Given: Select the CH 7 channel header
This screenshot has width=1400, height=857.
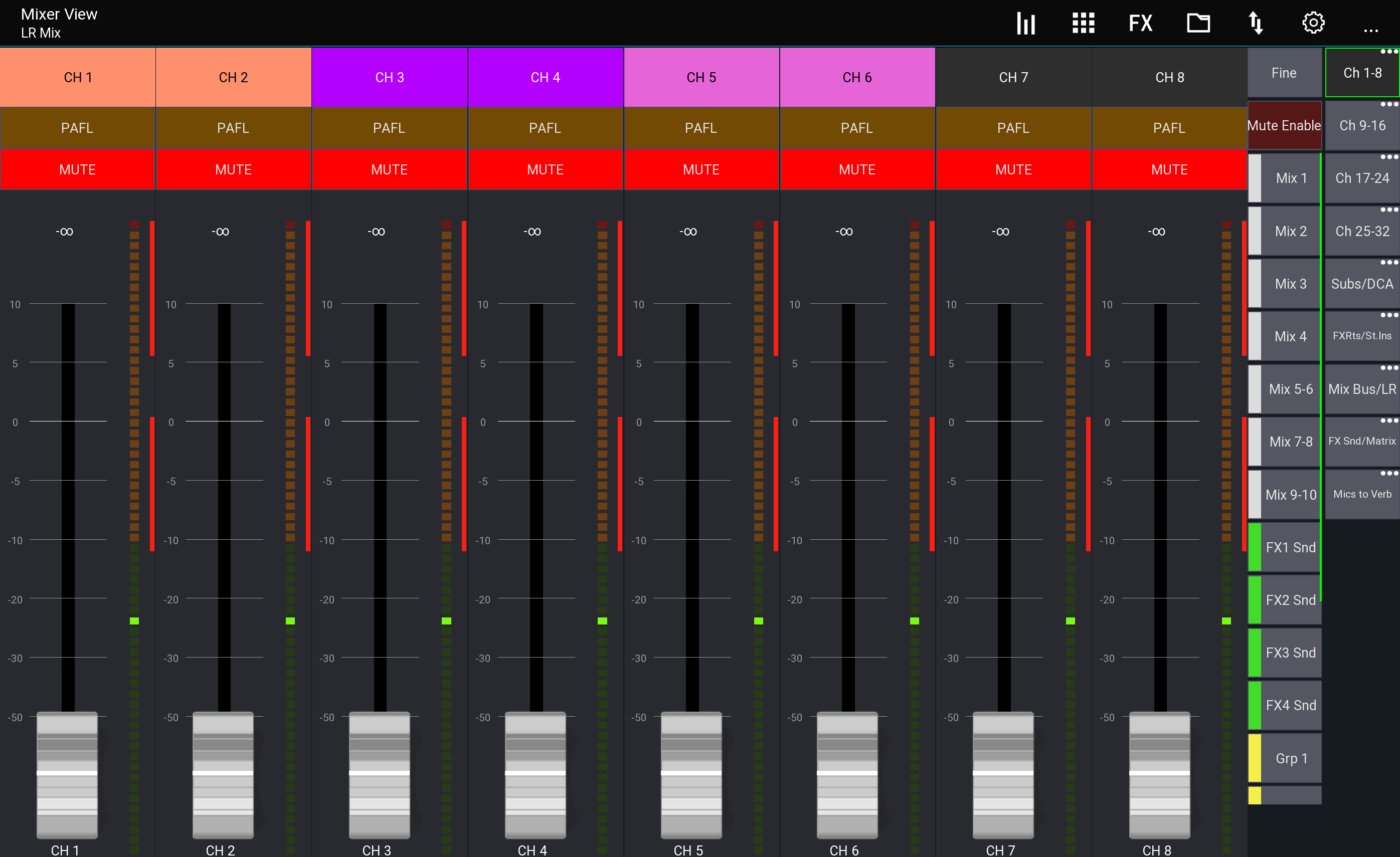Looking at the screenshot, I should click(1013, 77).
